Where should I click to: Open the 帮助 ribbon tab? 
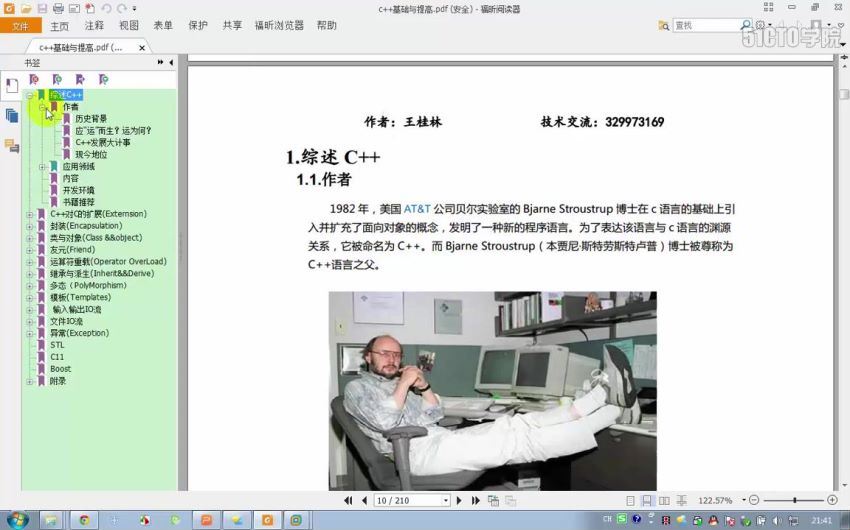click(326, 25)
